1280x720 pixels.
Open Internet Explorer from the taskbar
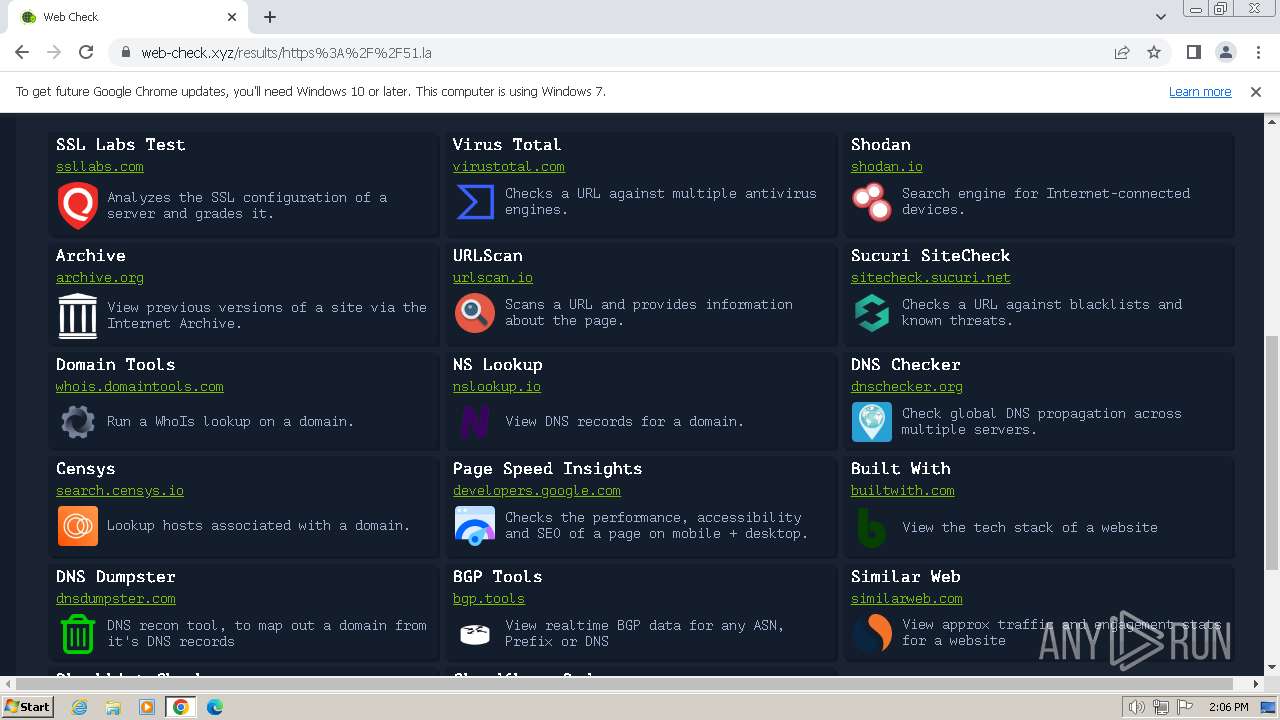pyautogui.click(x=80, y=707)
